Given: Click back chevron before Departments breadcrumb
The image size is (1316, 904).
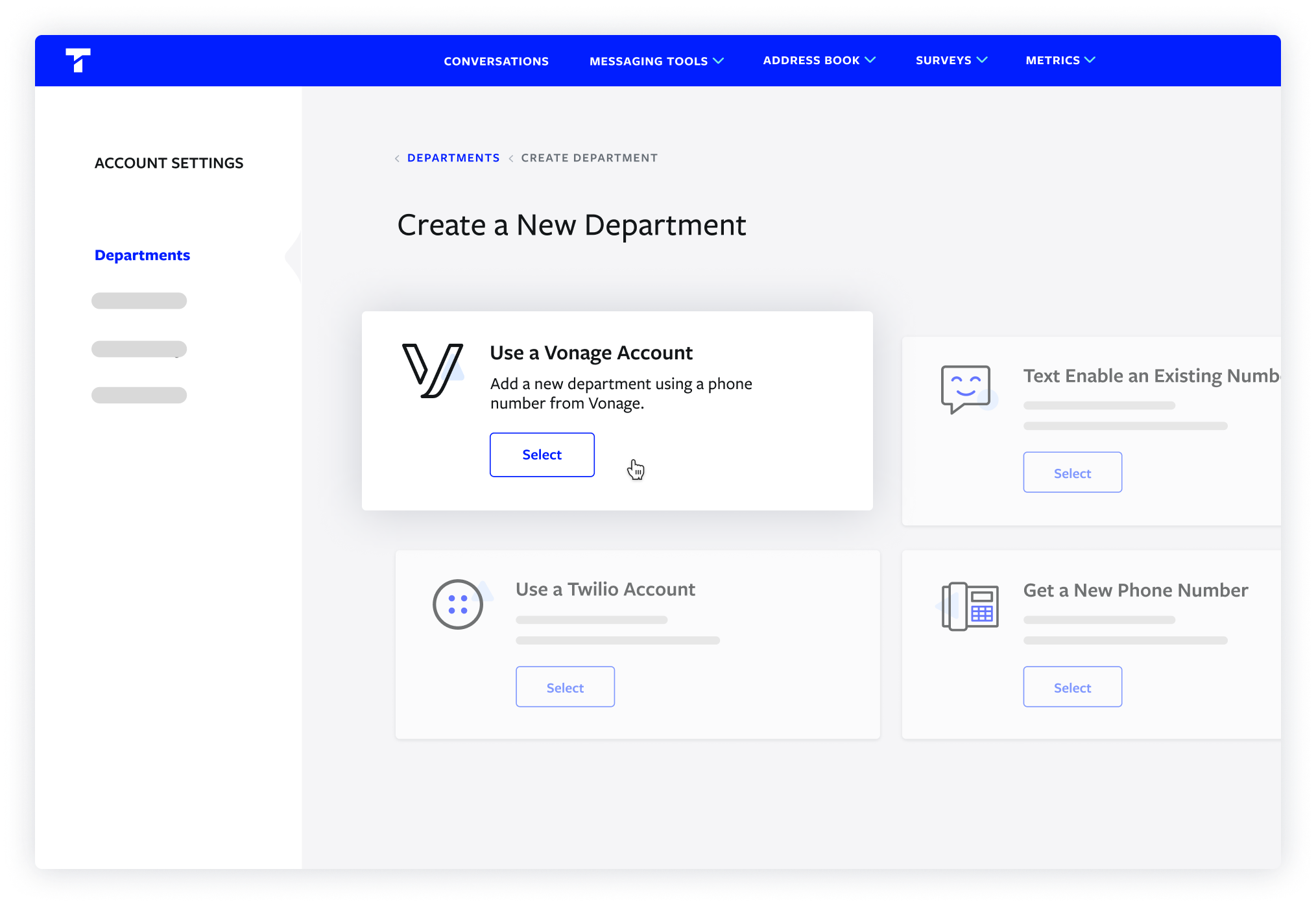Looking at the screenshot, I should tap(397, 158).
